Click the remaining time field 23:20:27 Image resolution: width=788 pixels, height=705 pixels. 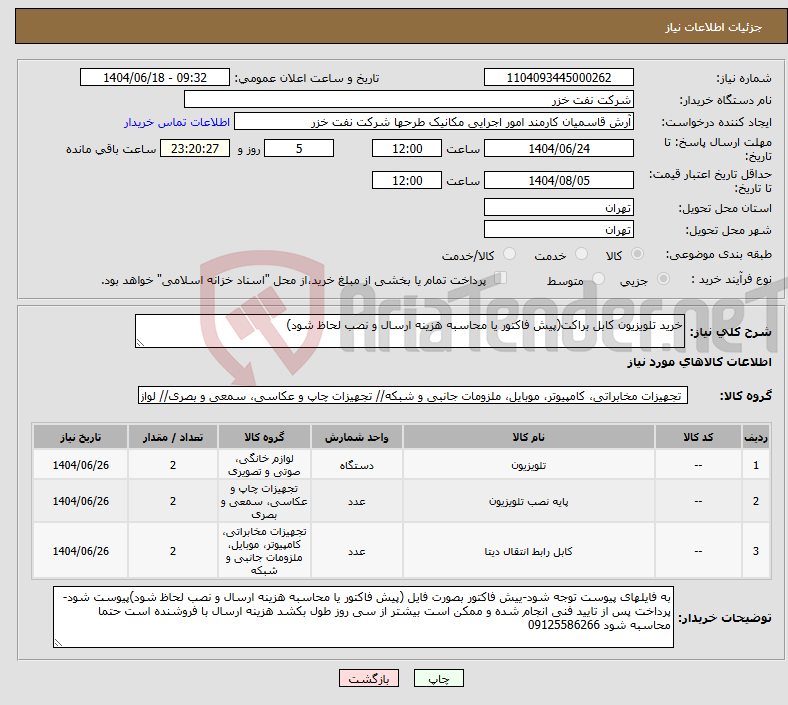[195, 149]
